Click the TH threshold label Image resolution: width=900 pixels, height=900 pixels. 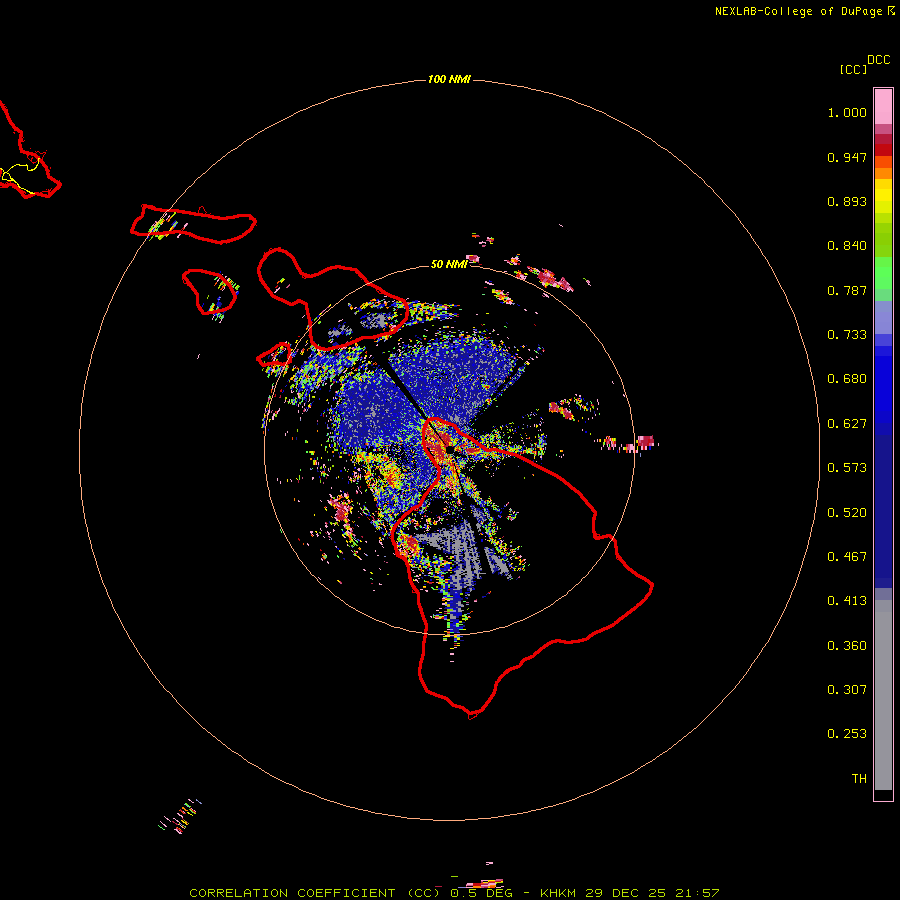859,779
